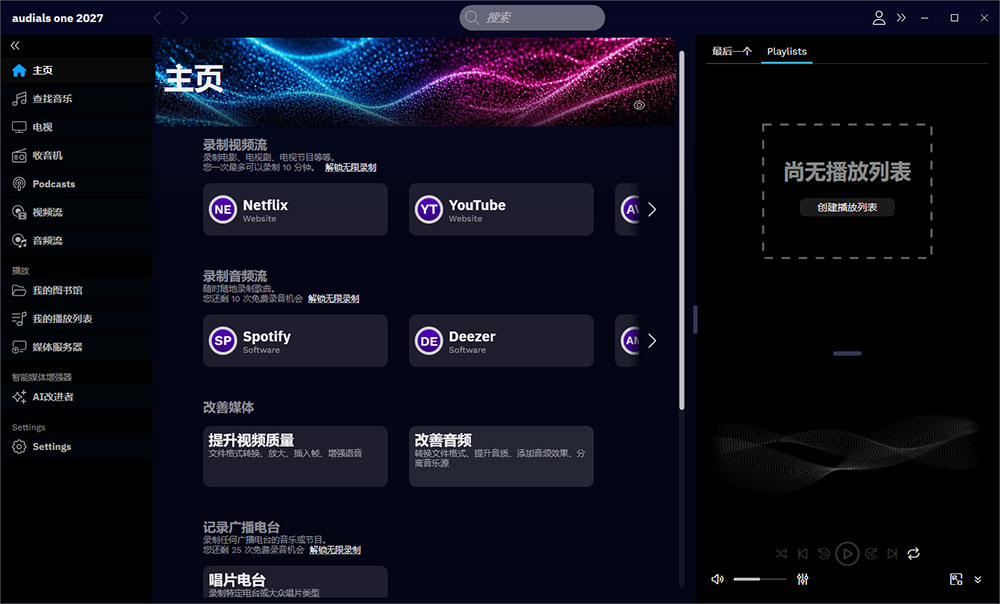Open 我的图书馆 library folder

76,290
